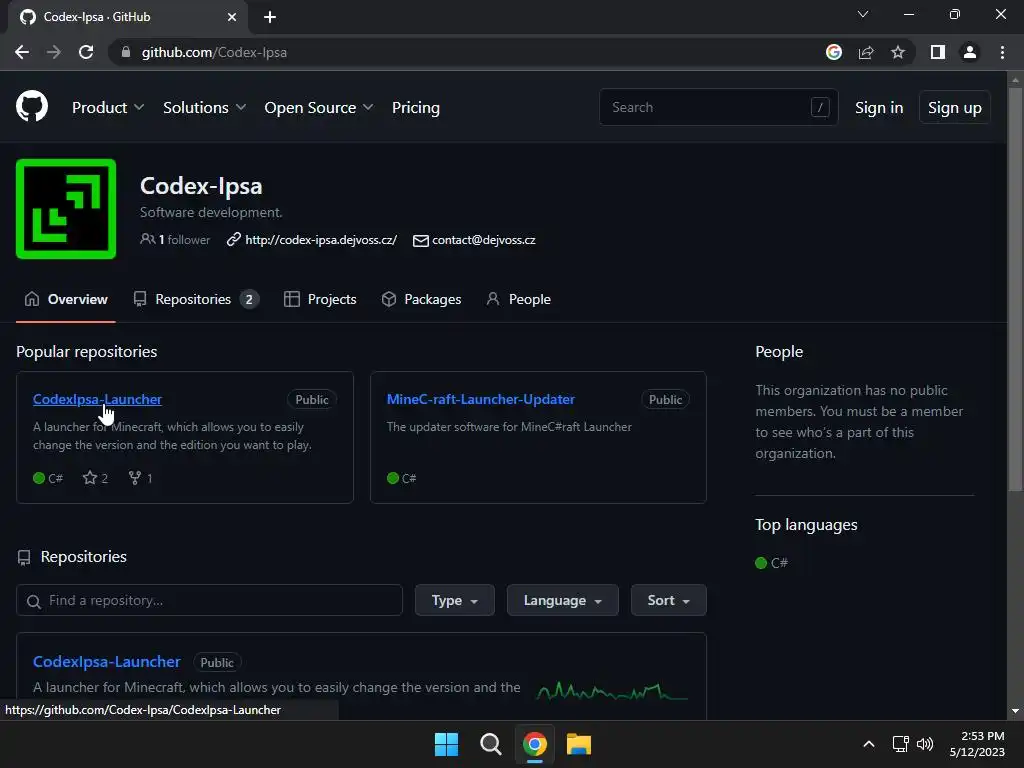Viewport: 1024px width, 768px height.
Task: Close the Codex-Ipsa GitHub tab
Action: pos(232,17)
